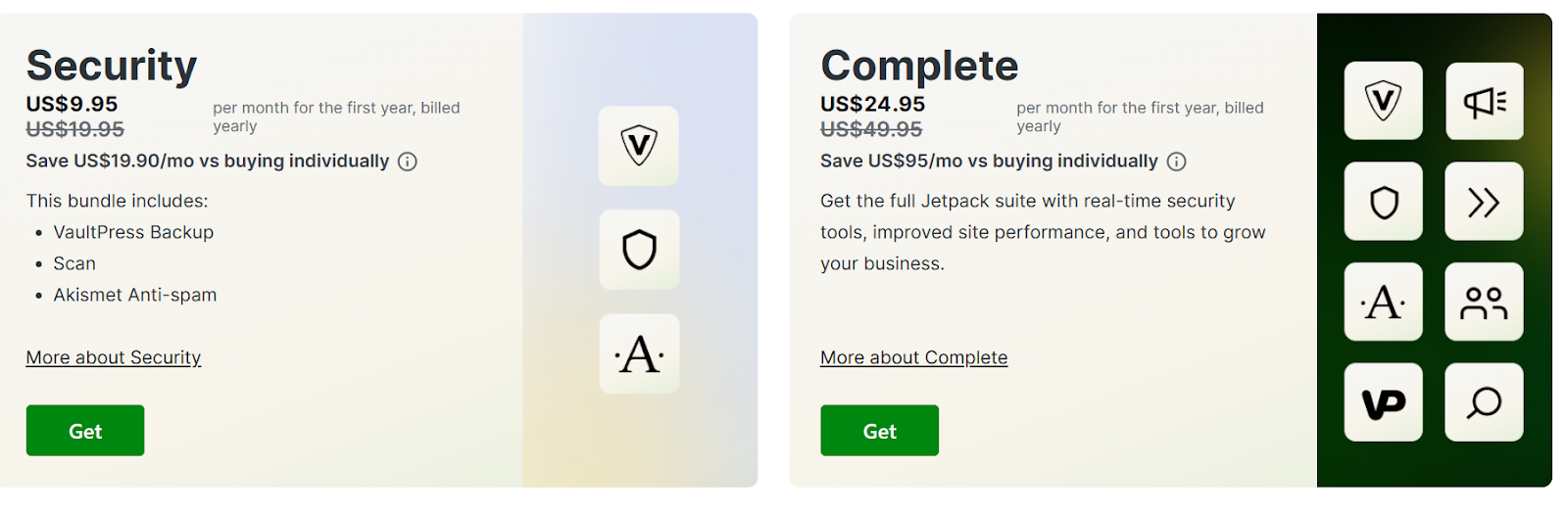The width and height of the screenshot is (1568, 517).
Task: Get the Complete bundle
Action: coord(879,430)
